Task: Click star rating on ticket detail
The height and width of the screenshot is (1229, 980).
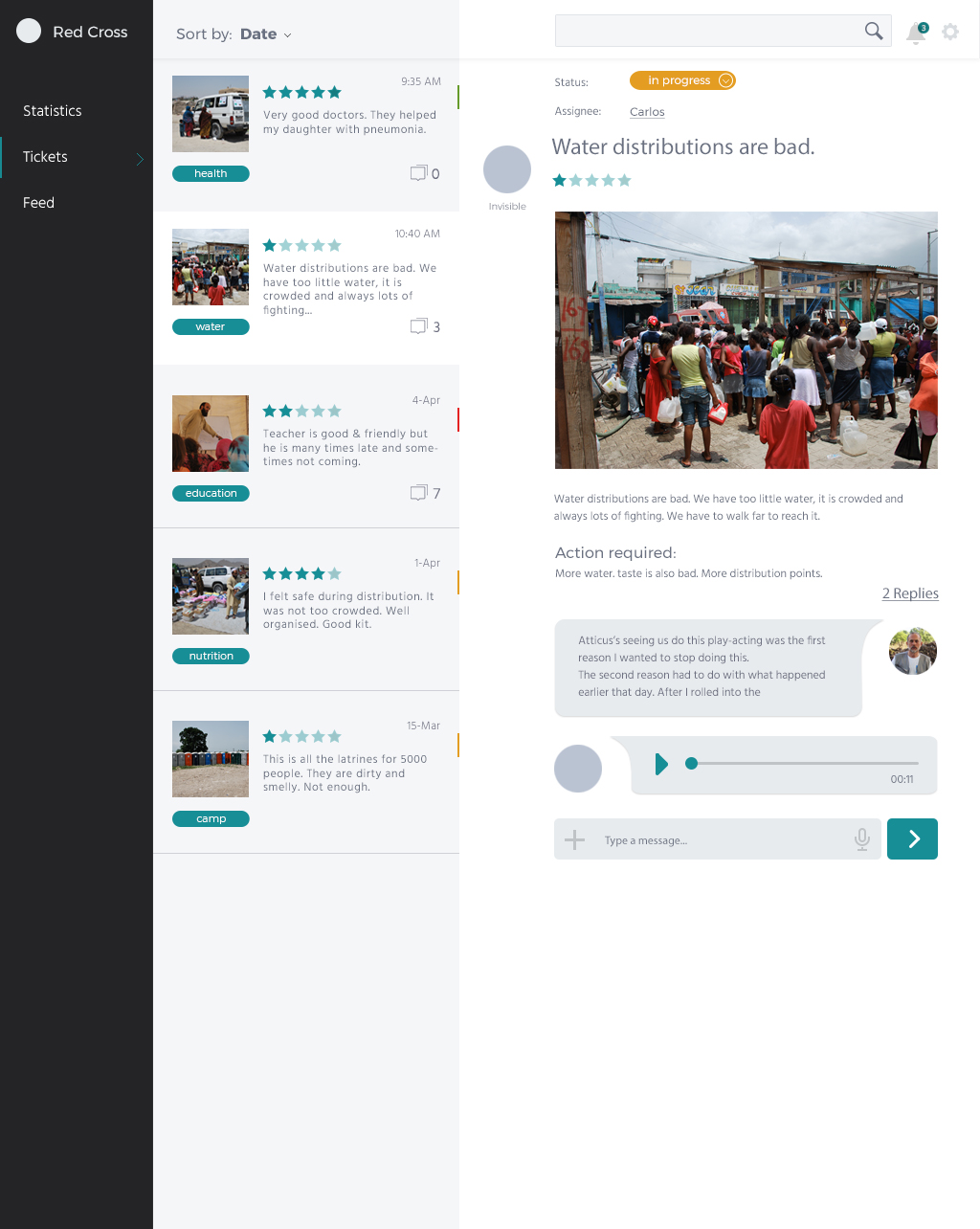Action: pyautogui.click(x=592, y=180)
